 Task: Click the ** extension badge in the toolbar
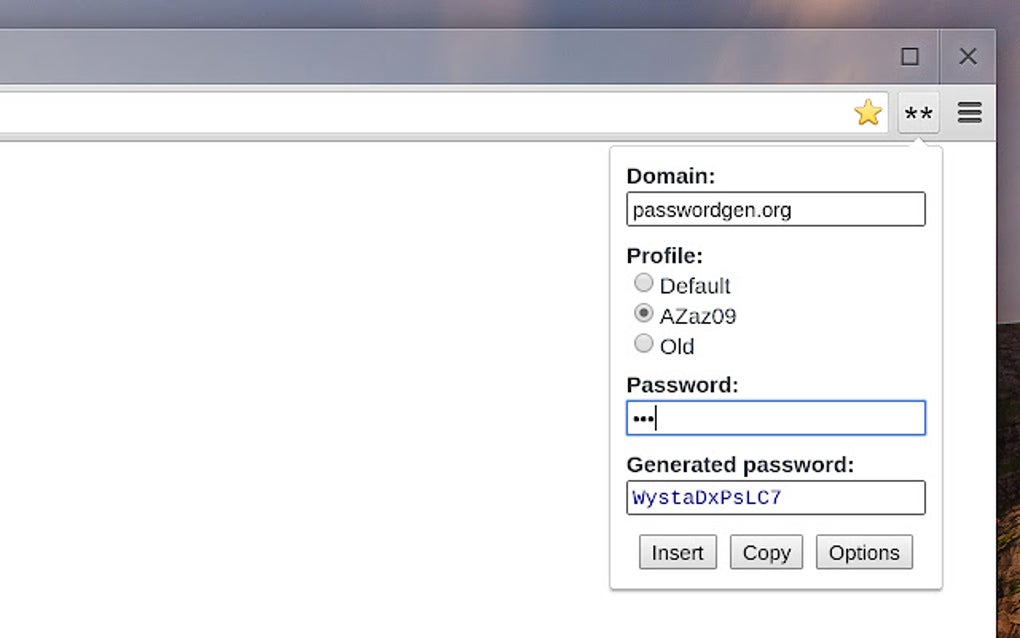[x=917, y=112]
